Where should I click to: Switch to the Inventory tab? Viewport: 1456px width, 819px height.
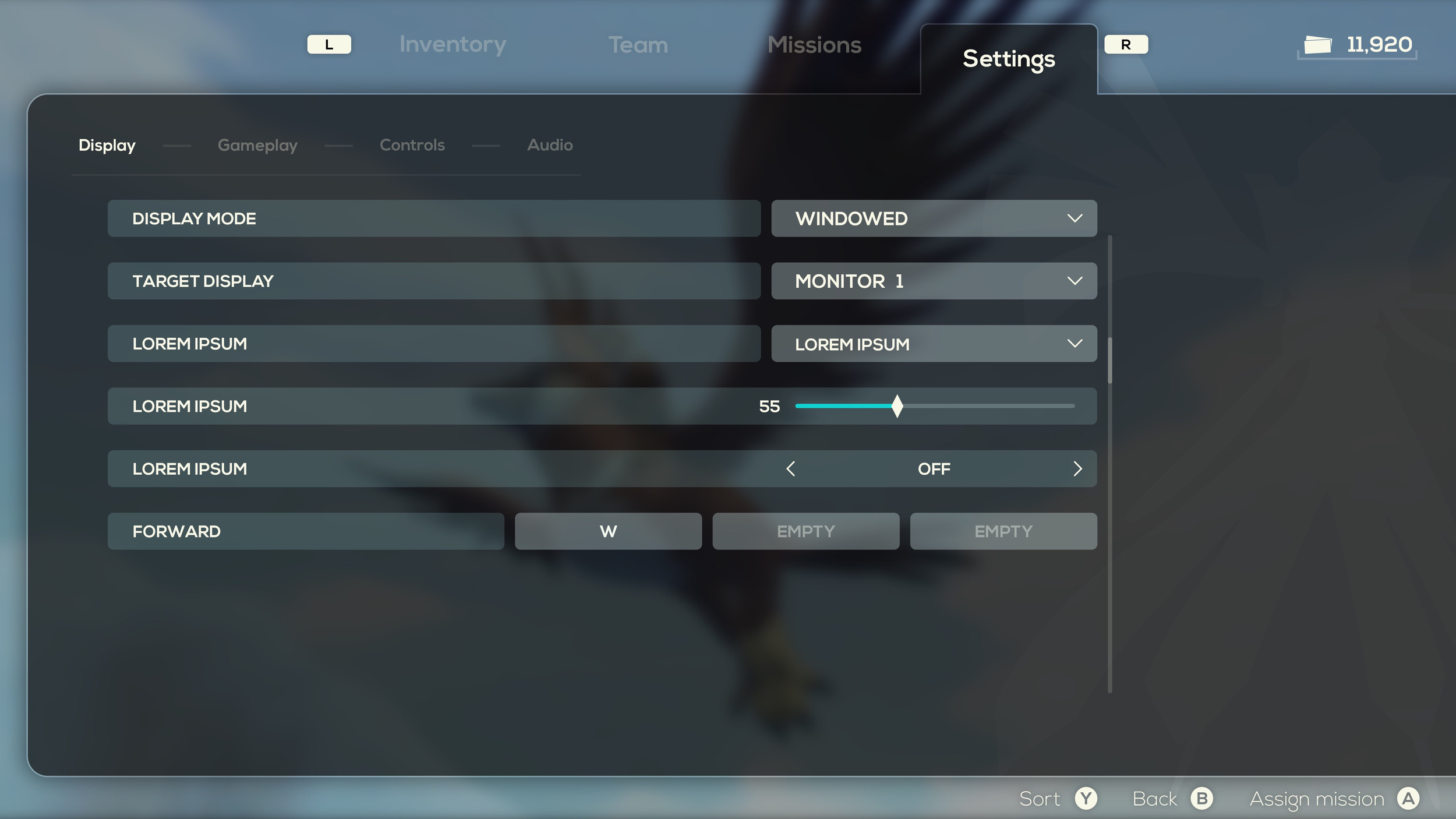coord(453,45)
